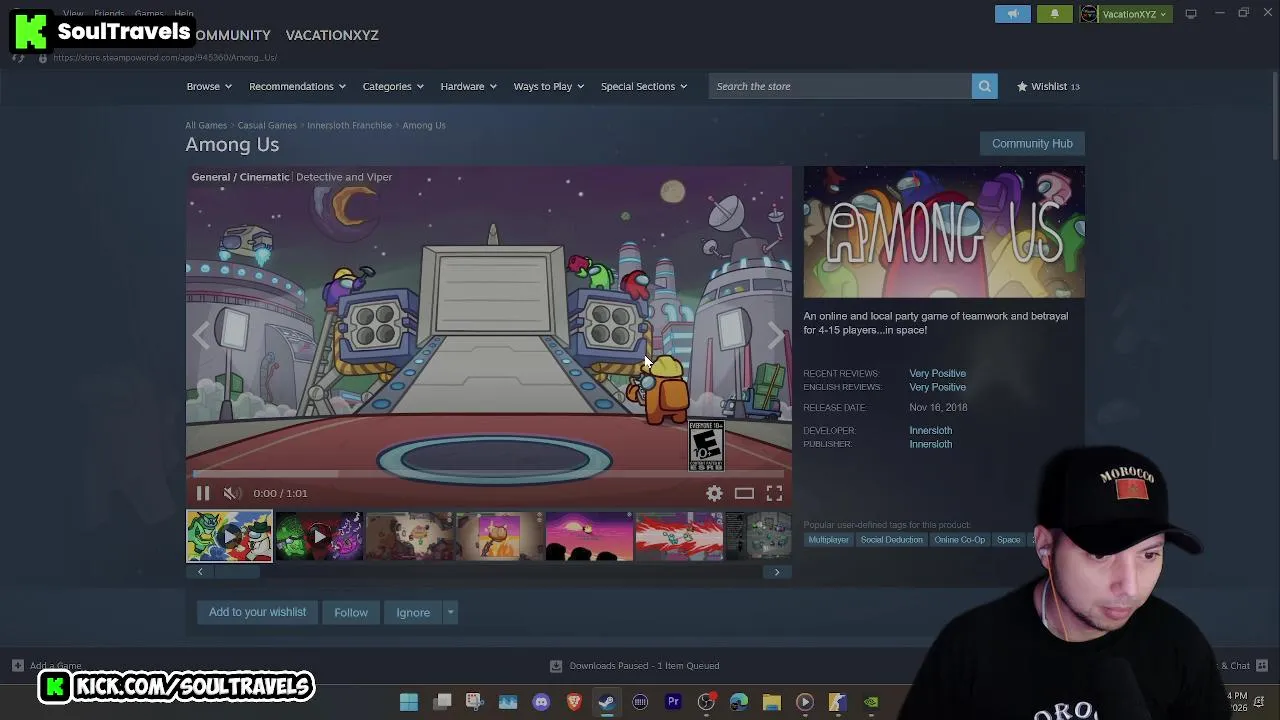Open Downloads Paused status in the bottom bar
This screenshot has width=1280, height=720.
(635, 666)
